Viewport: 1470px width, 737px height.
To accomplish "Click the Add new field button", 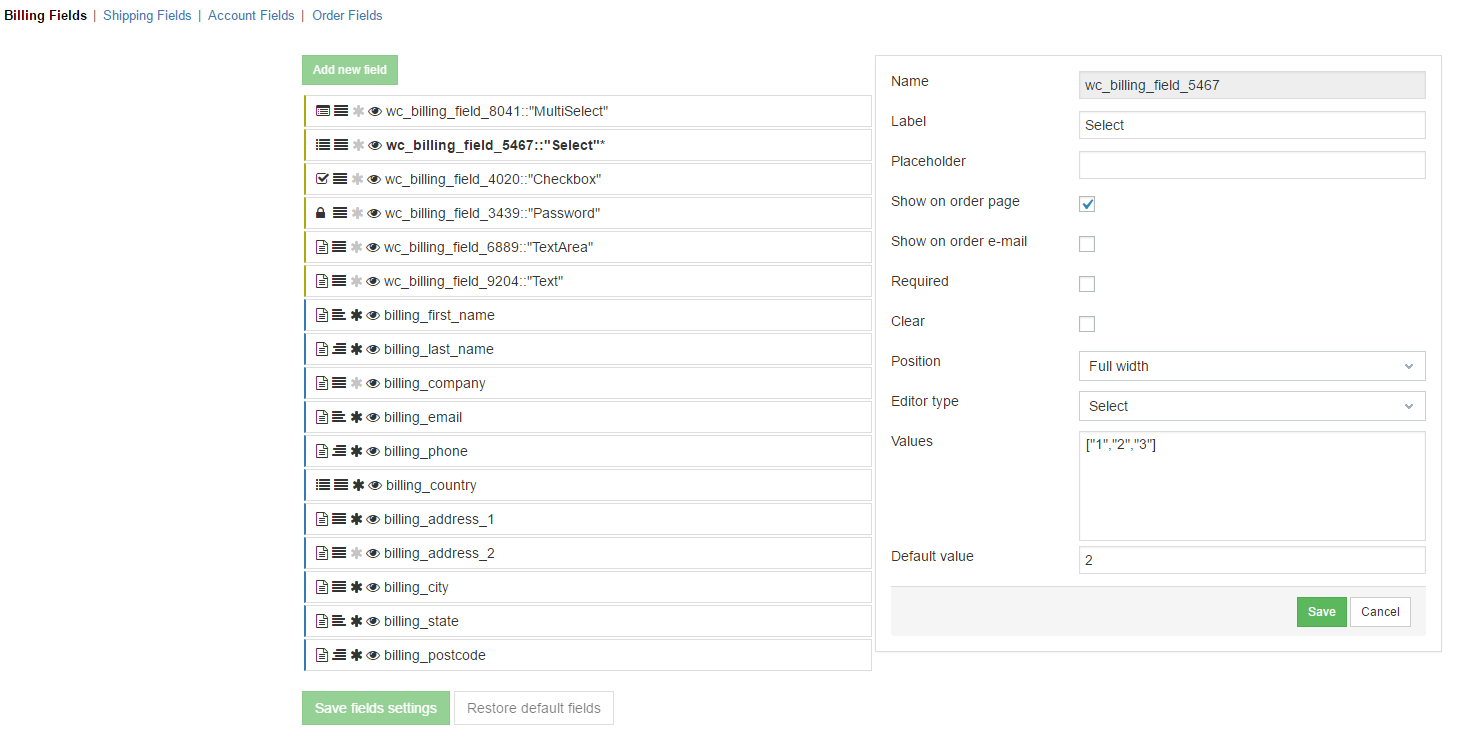I will 350,70.
